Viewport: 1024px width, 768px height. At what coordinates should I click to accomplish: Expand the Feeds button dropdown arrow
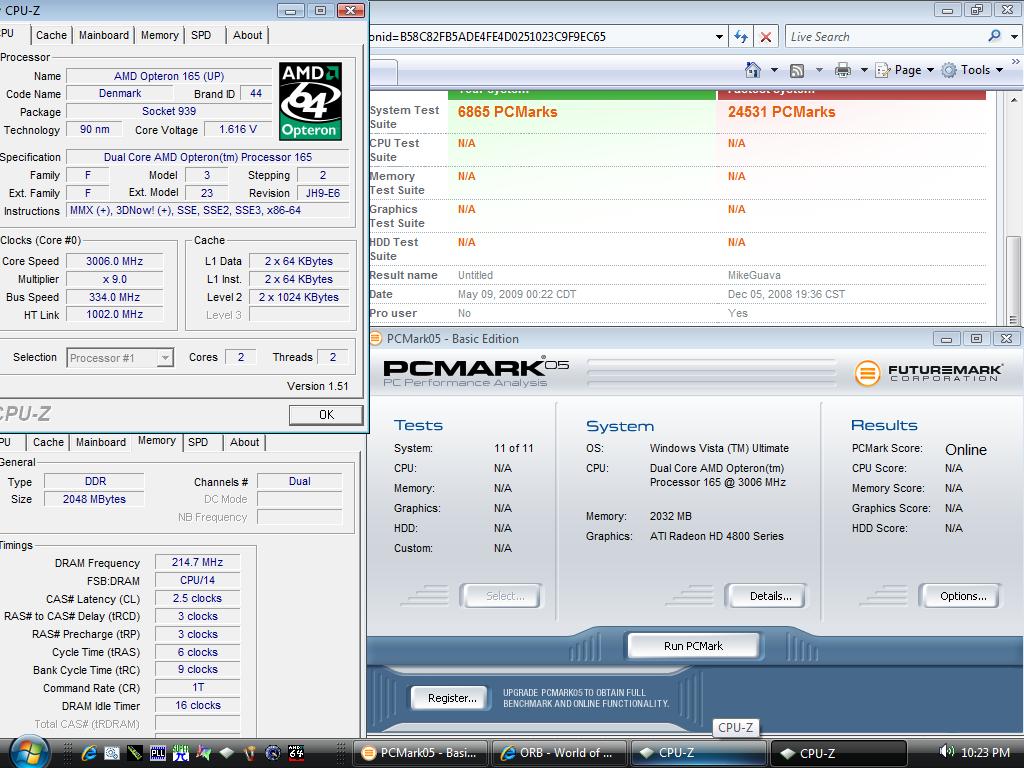pos(819,70)
